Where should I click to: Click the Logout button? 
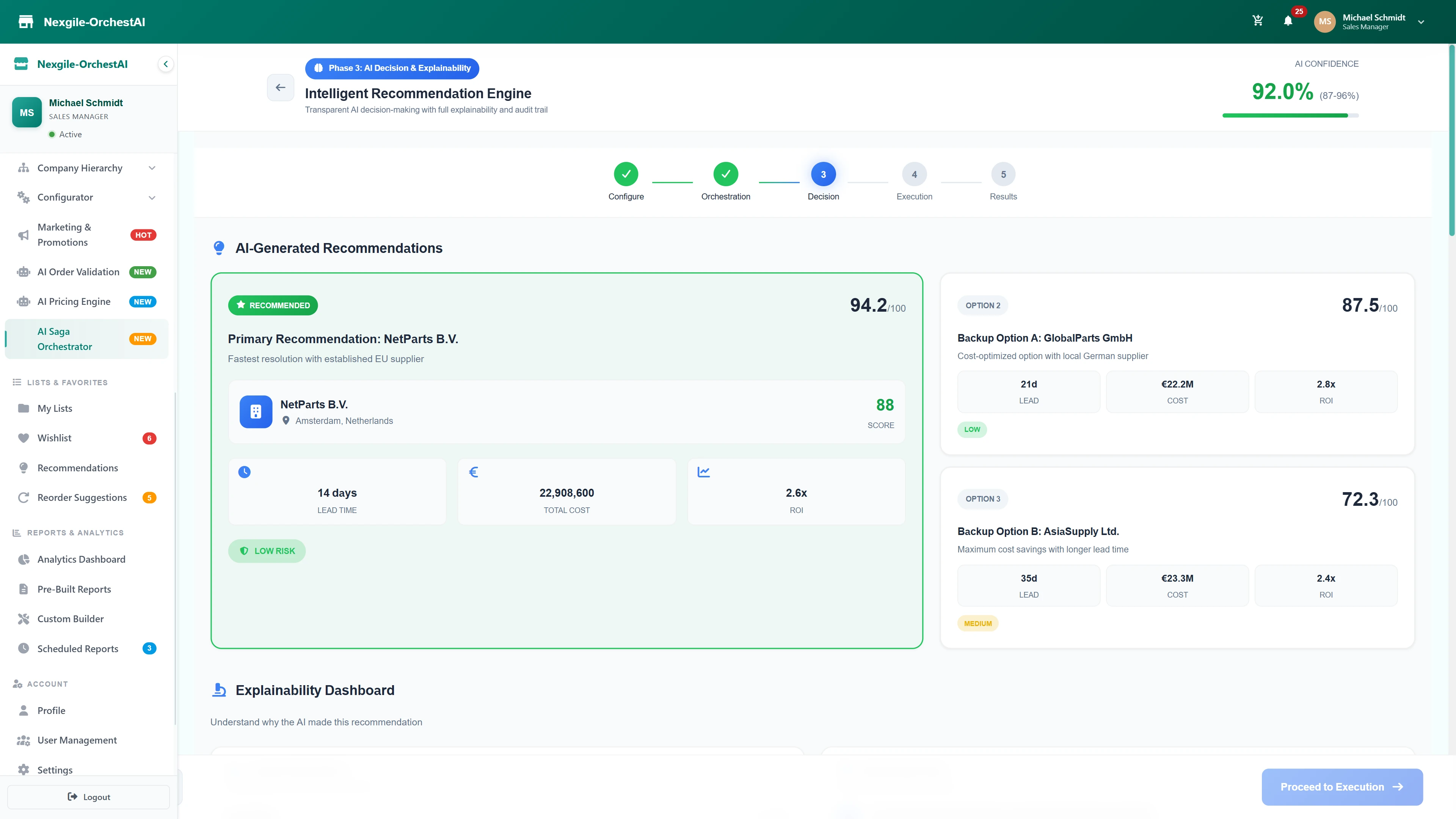(x=88, y=797)
